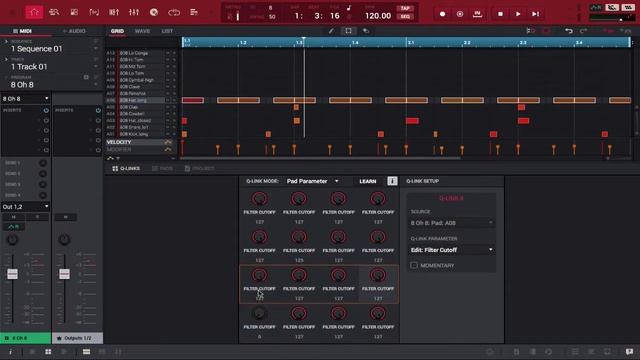Screen dimensions: 640x360
Task: Toggle the SEND 1 knob
Action: 42,163
